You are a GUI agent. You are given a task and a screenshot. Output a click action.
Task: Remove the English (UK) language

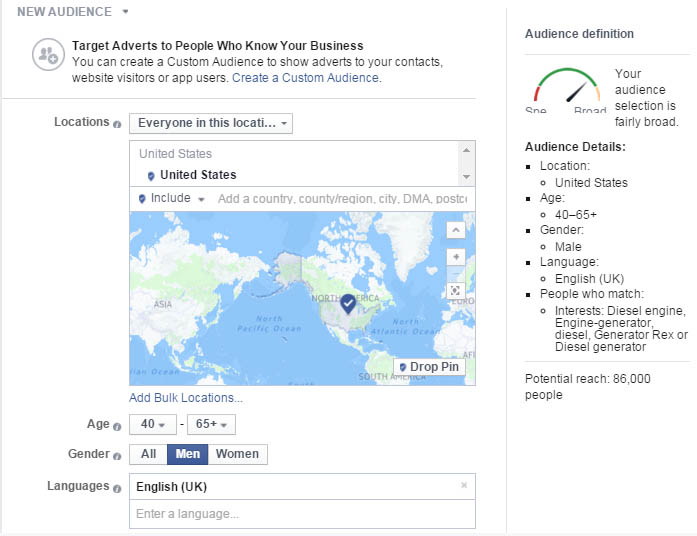pyautogui.click(x=463, y=486)
